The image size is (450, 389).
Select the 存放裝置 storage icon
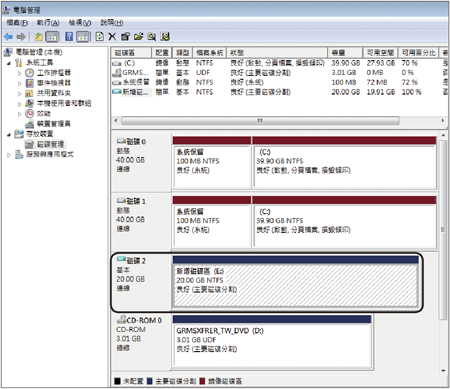tap(19, 134)
